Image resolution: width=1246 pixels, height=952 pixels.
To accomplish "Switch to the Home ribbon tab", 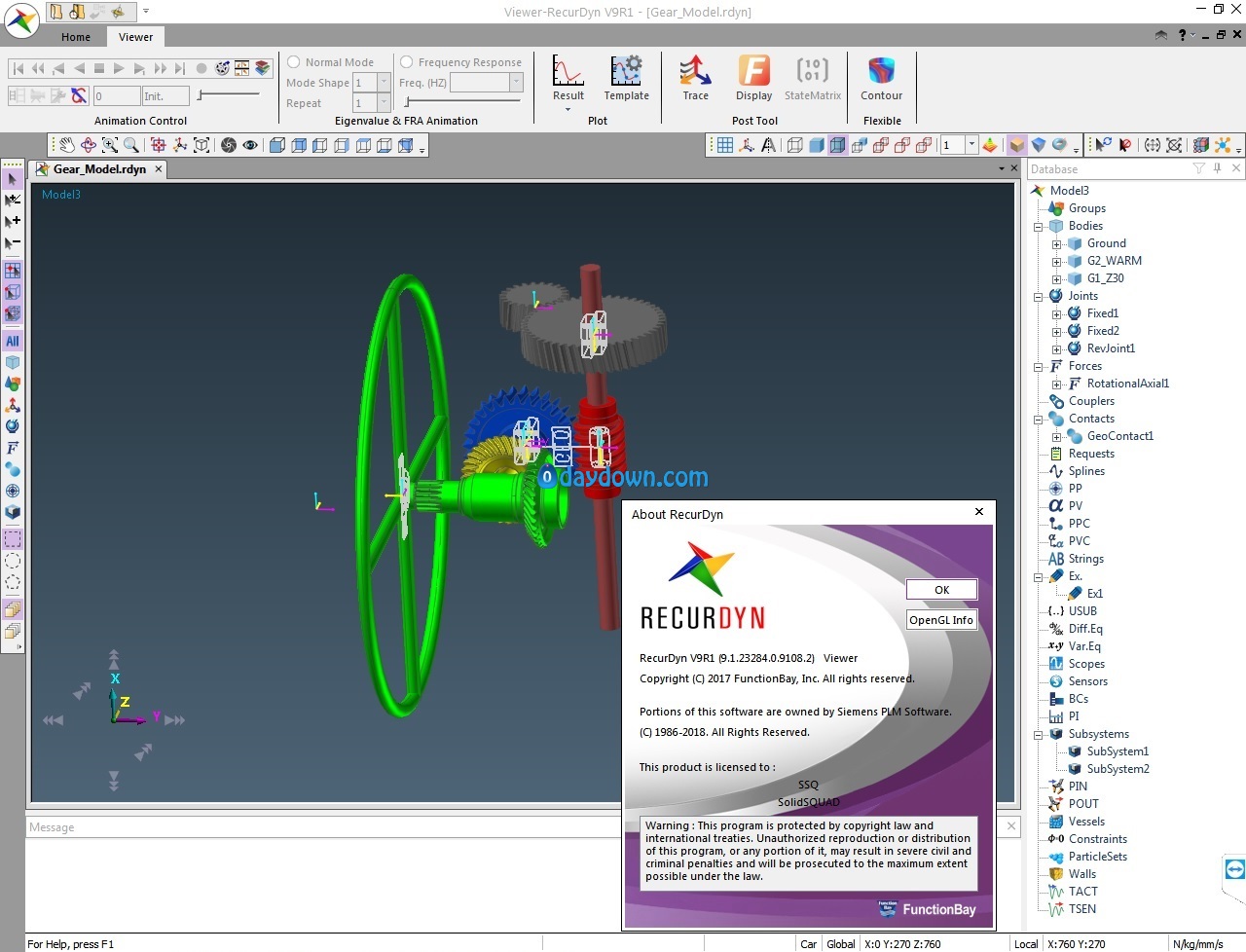I will pos(76,37).
